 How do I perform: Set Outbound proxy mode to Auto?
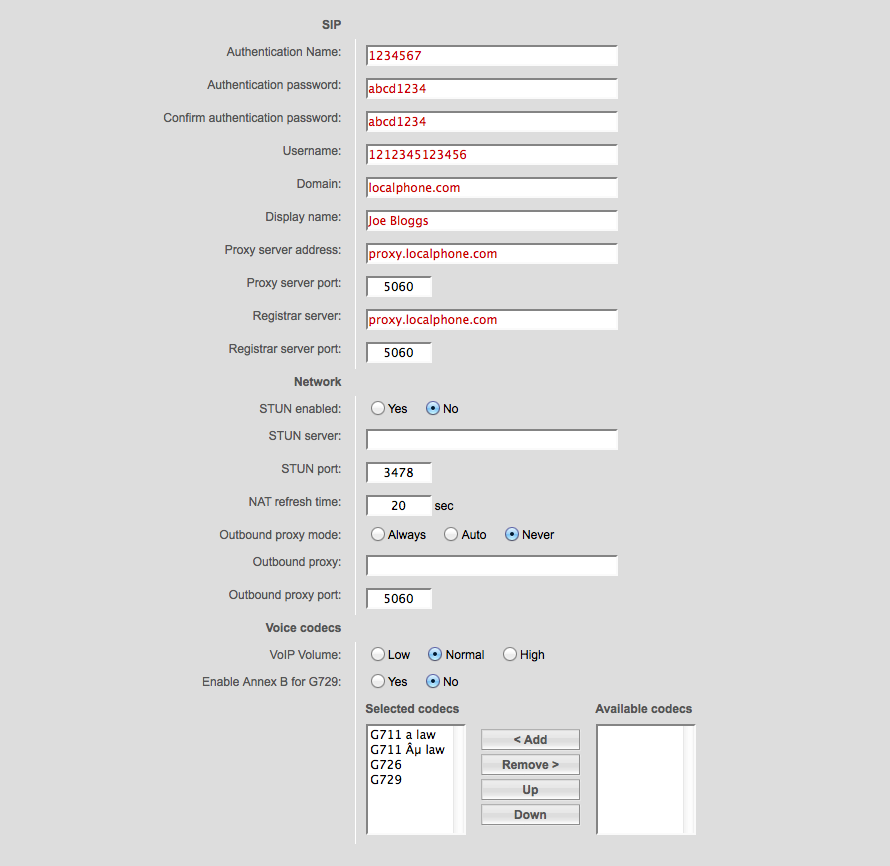pos(451,535)
